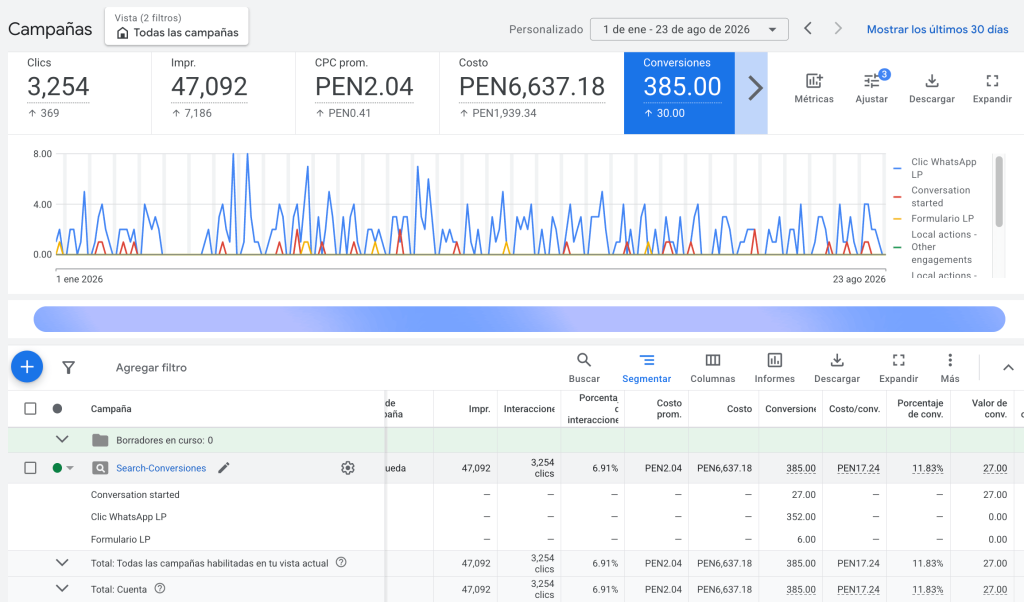Click the Clic WhatsApp LP segment row
The image size is (1024, 602).
click(x=128, y=516)
